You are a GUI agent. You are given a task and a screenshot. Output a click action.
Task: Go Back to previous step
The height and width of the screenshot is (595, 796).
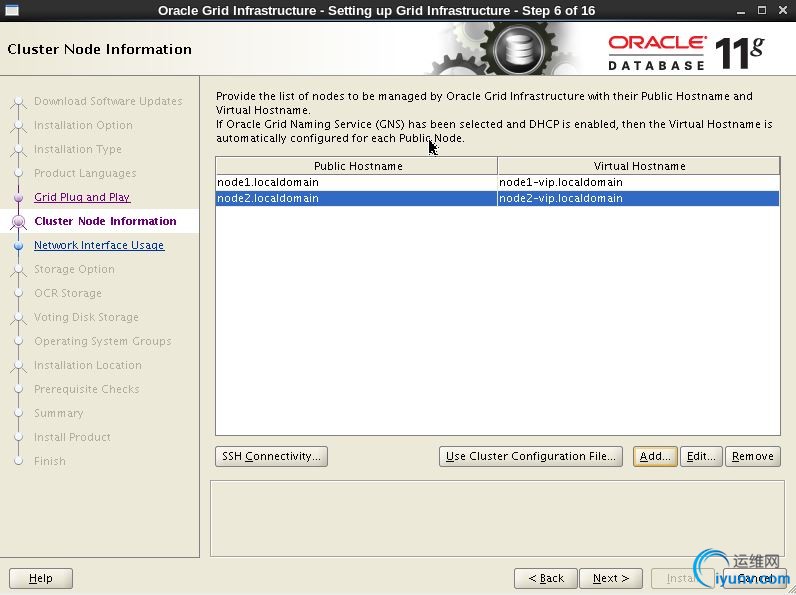[x=546, y=578]
